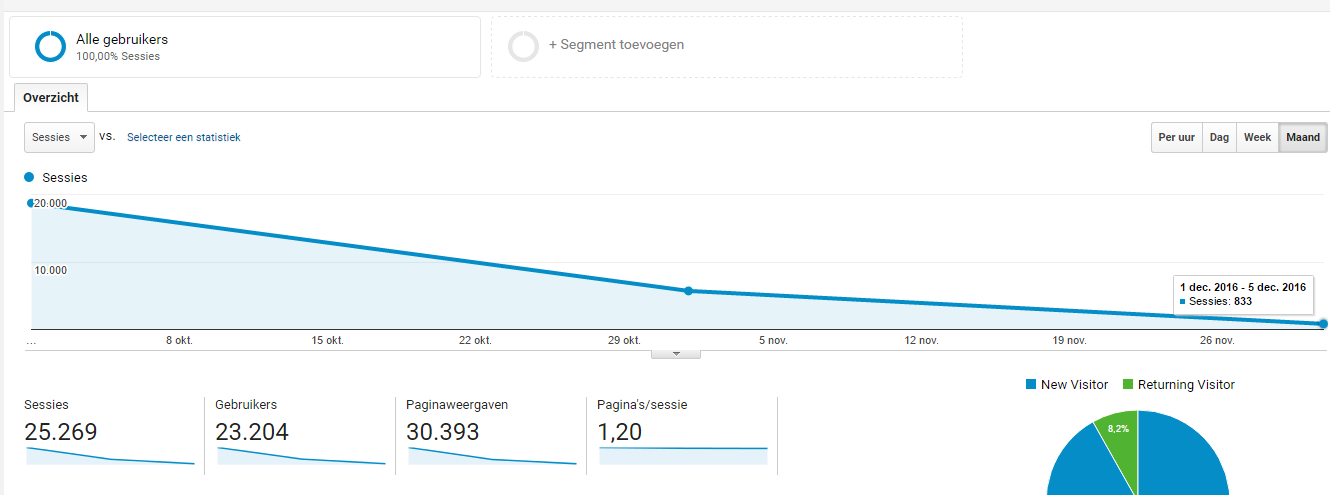Click the Sessies sparkline thumbnail

(109, 456)
